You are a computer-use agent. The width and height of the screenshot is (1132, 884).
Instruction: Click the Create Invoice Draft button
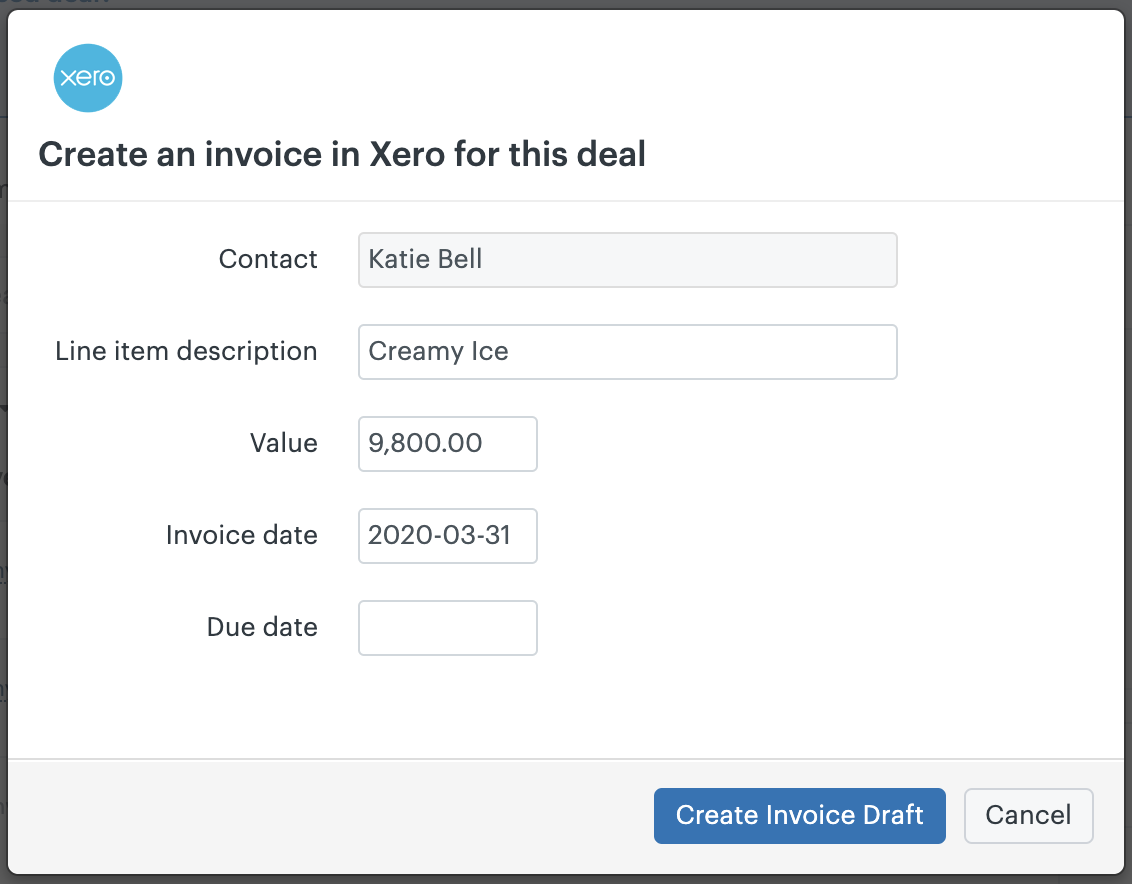point(799,815)
